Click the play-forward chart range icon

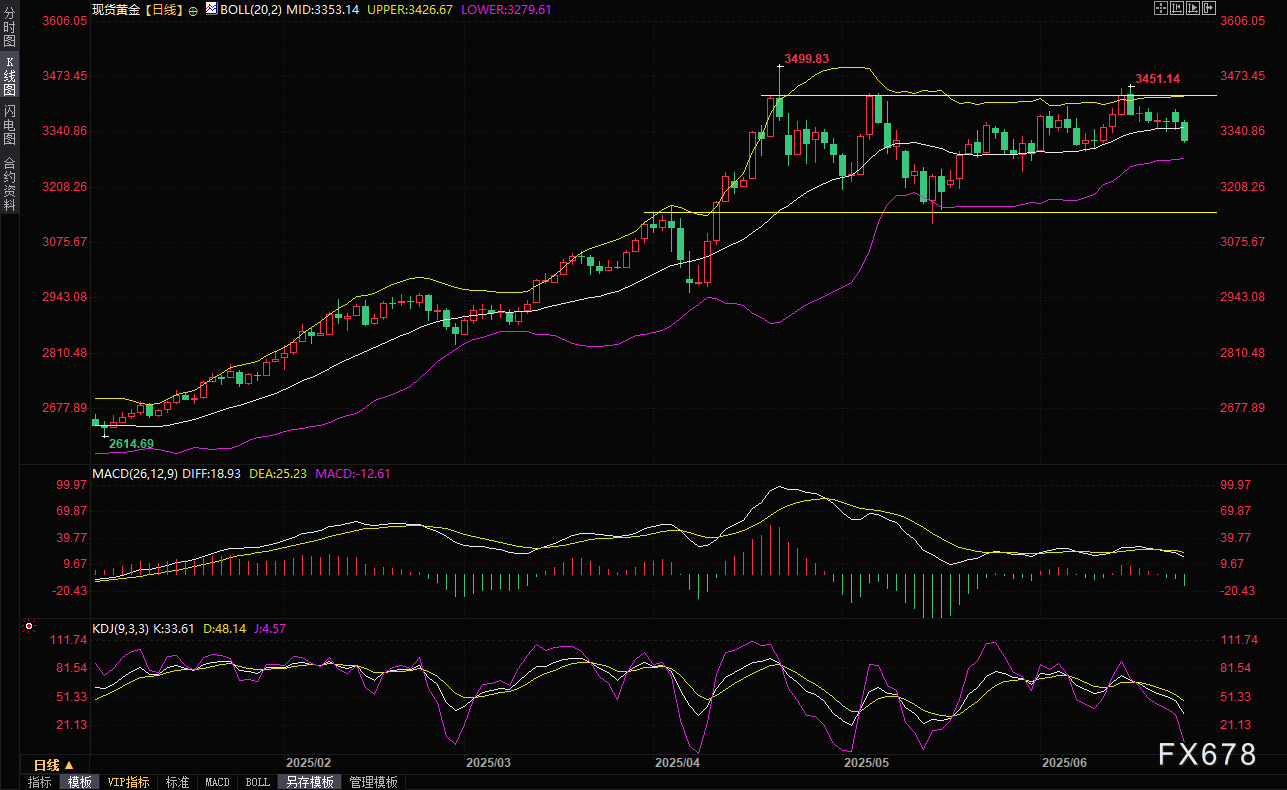1193,8
